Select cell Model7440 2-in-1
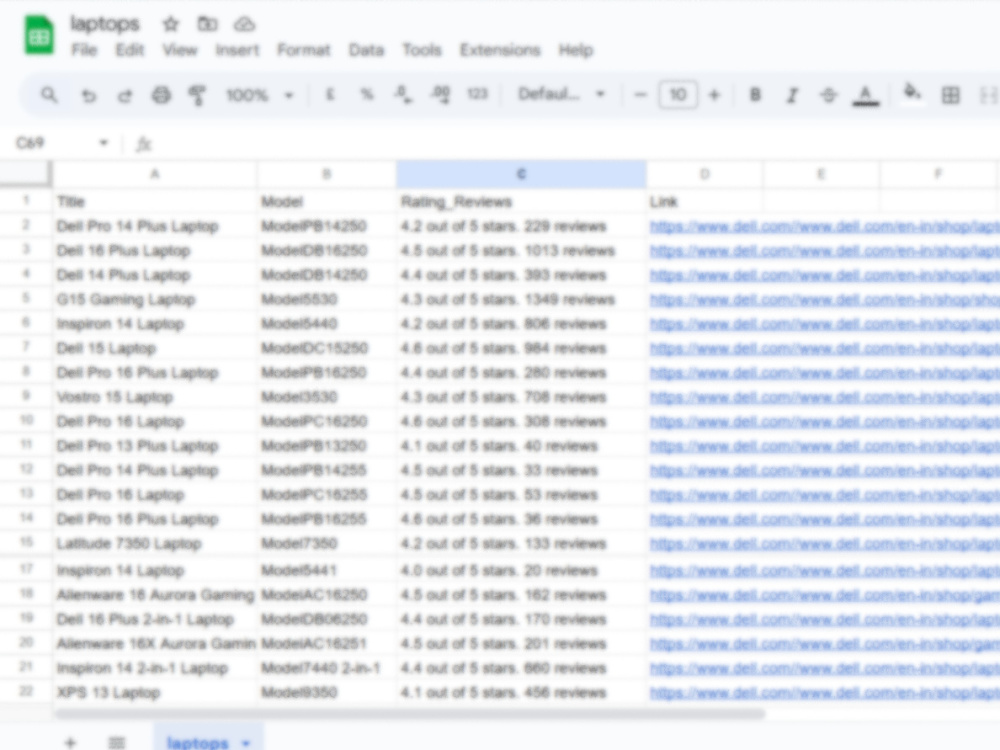The height and width of the screenshot is (750, 1000). [327, 668]
